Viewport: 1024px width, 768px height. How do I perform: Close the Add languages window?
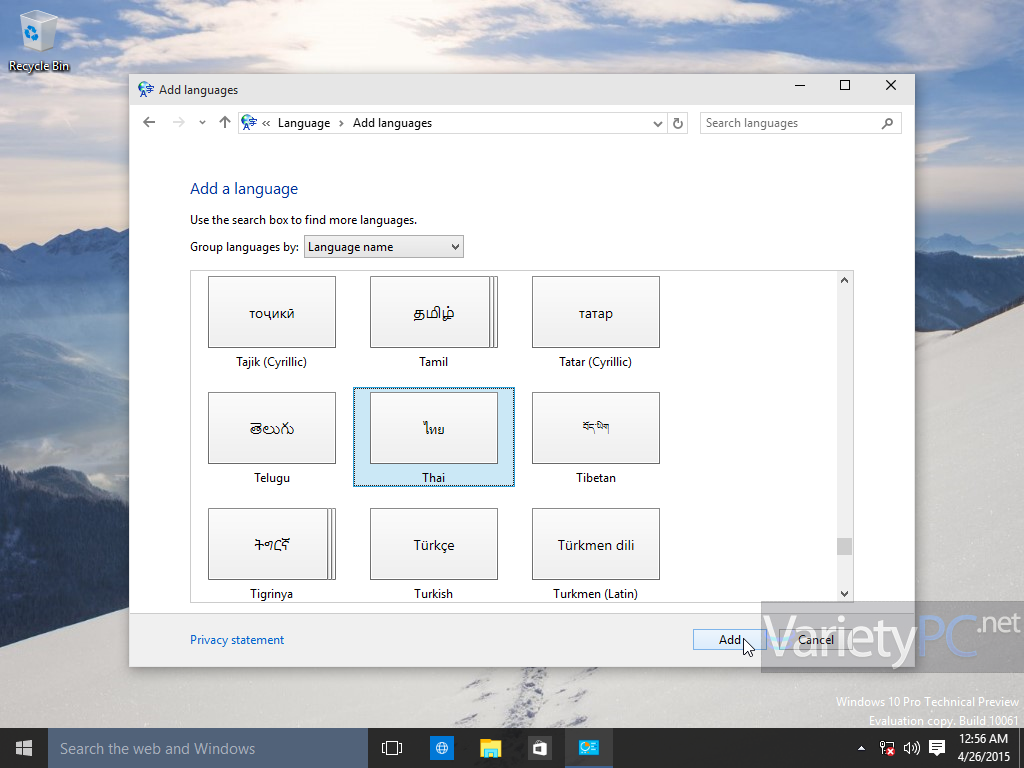pos(891,86)
